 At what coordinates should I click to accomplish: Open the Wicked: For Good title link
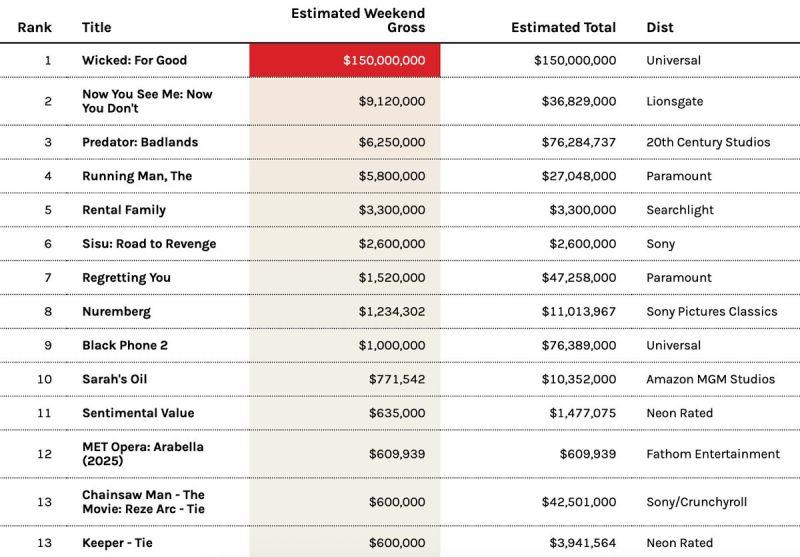[x=134, y=60]
